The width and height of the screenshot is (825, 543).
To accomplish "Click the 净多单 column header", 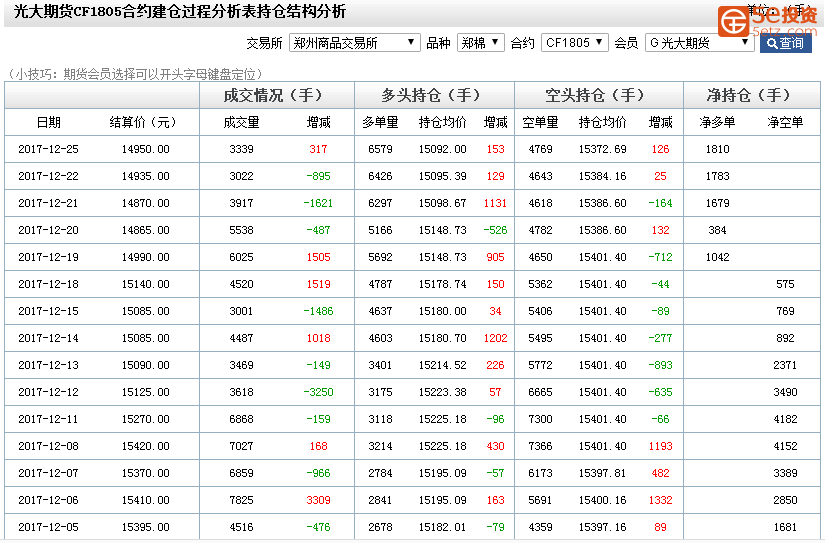I will click(x=717, y=123).
